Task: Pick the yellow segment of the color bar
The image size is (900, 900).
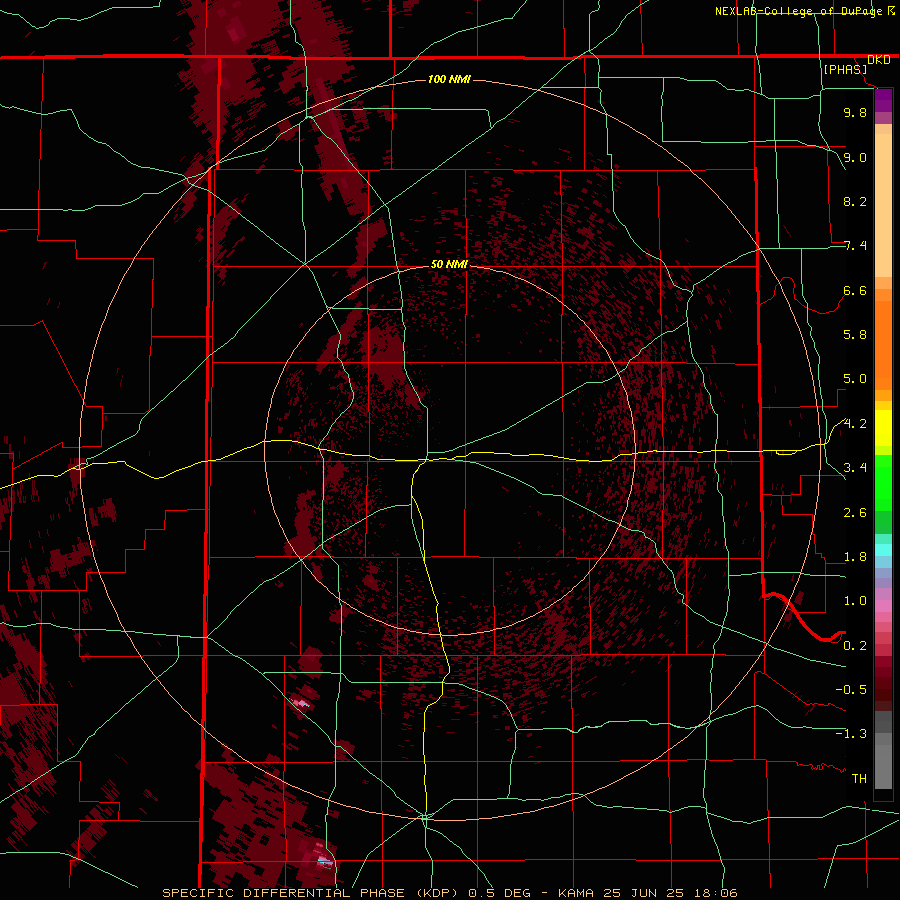Action: click(x=883, y=428)
